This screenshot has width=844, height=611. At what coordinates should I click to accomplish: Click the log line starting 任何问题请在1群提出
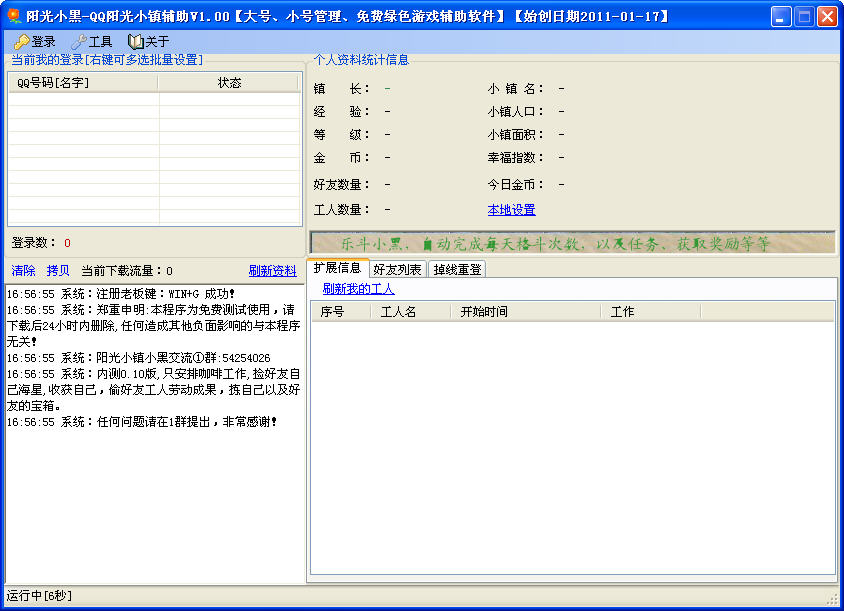coord(142,422)
